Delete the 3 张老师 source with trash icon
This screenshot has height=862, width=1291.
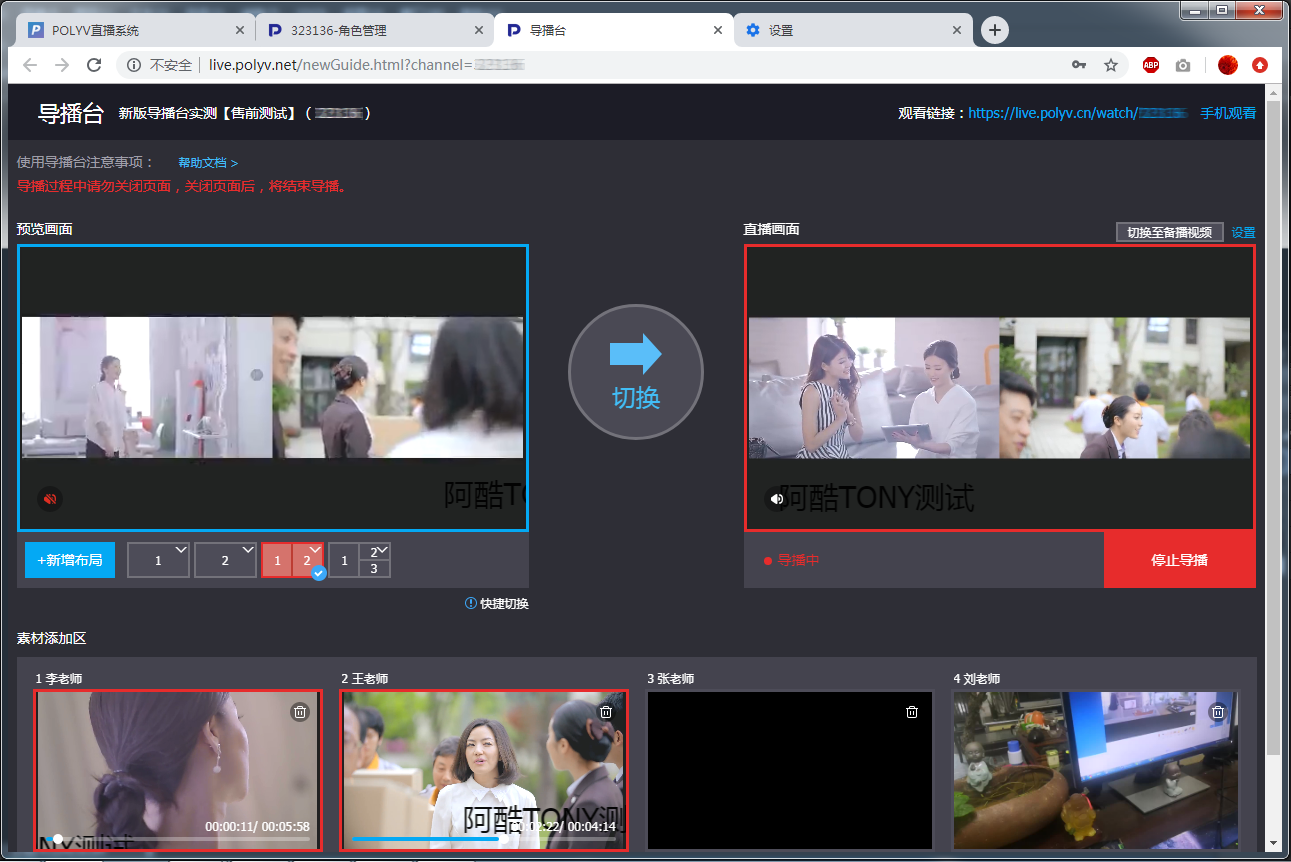pos(912,712)
